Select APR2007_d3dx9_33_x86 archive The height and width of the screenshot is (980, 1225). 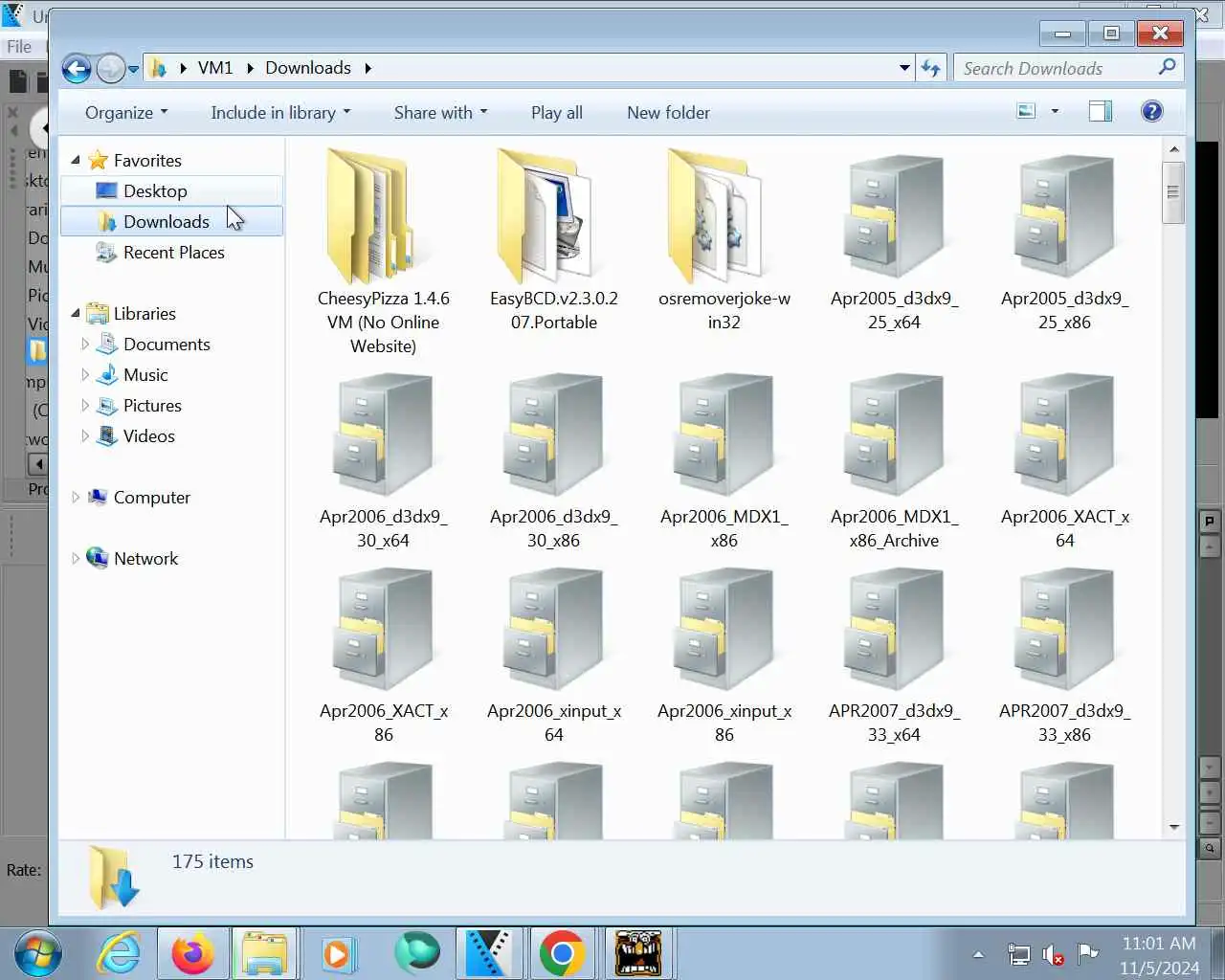click(x=1064, y=657)
